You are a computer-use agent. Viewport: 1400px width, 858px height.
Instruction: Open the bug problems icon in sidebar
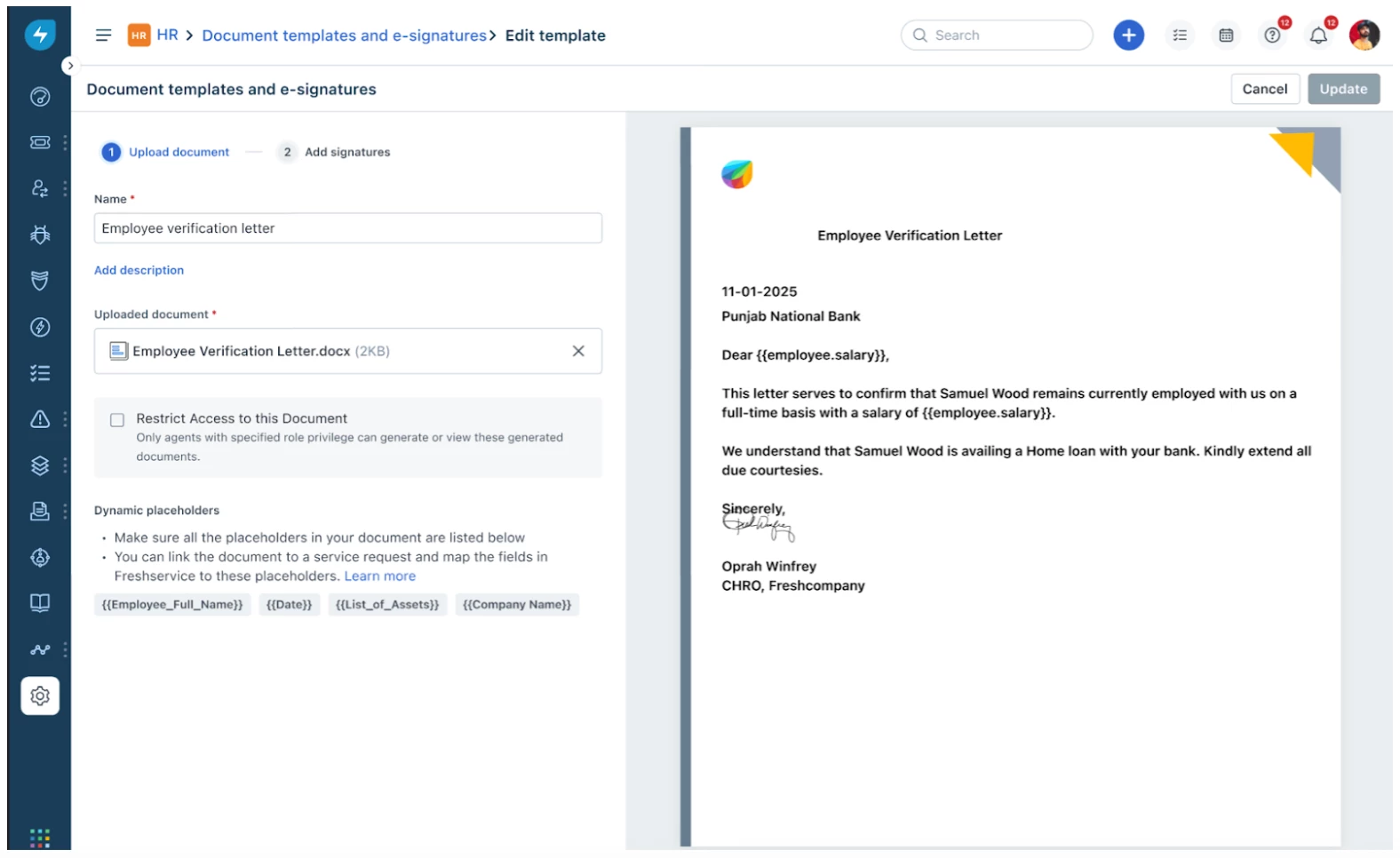[x=40, y=234]
